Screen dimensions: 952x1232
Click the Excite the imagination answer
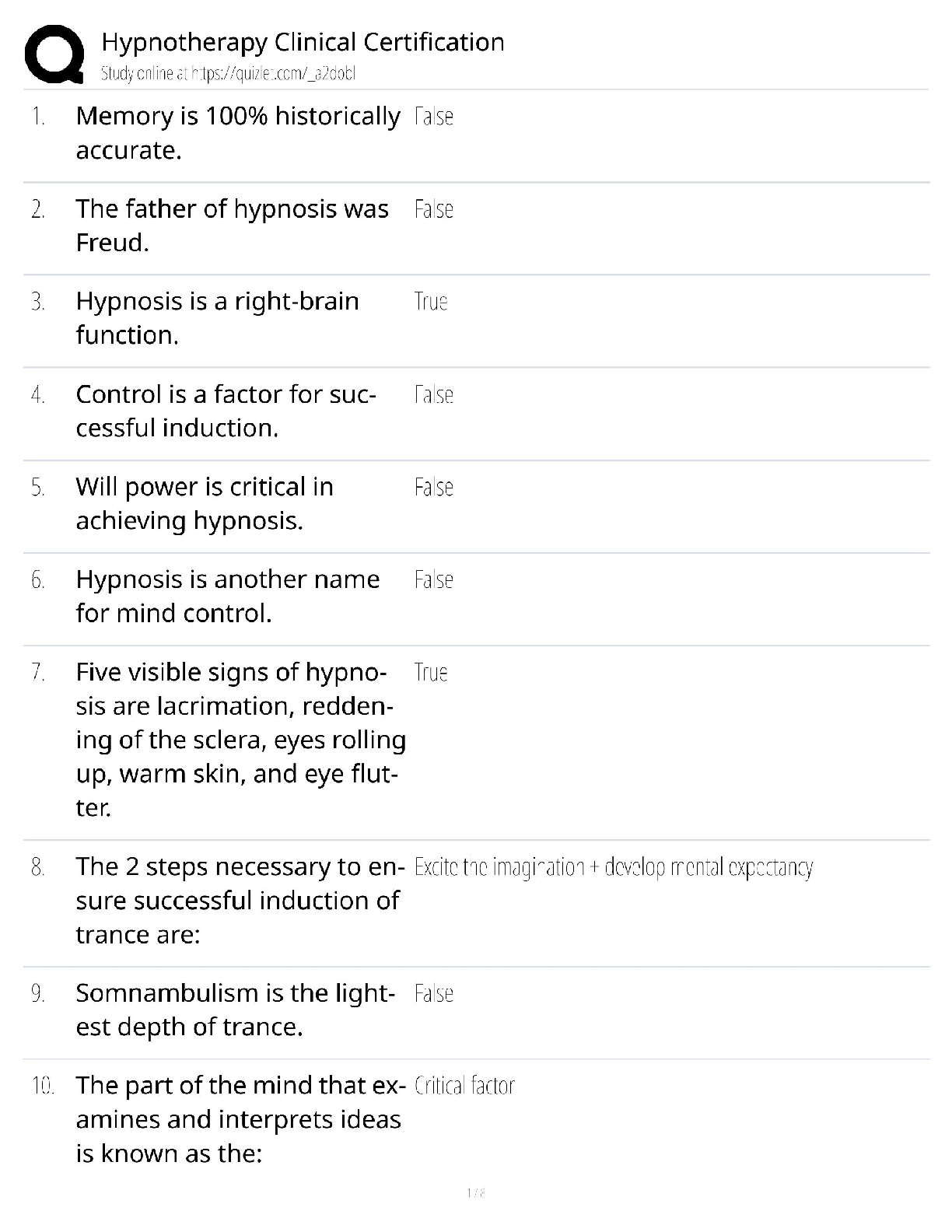tap(614, 867)
